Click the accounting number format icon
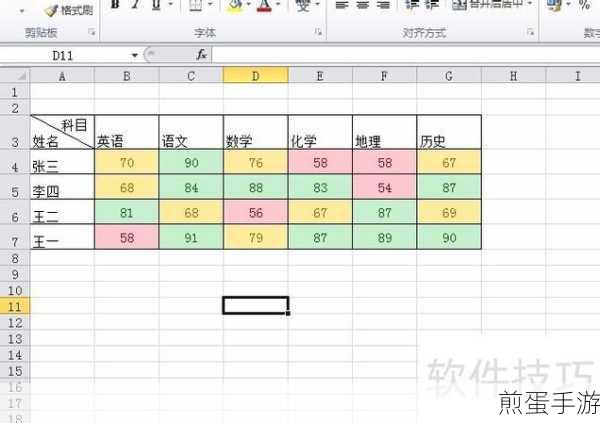600x423 pixels. click(x=555, y=5)
